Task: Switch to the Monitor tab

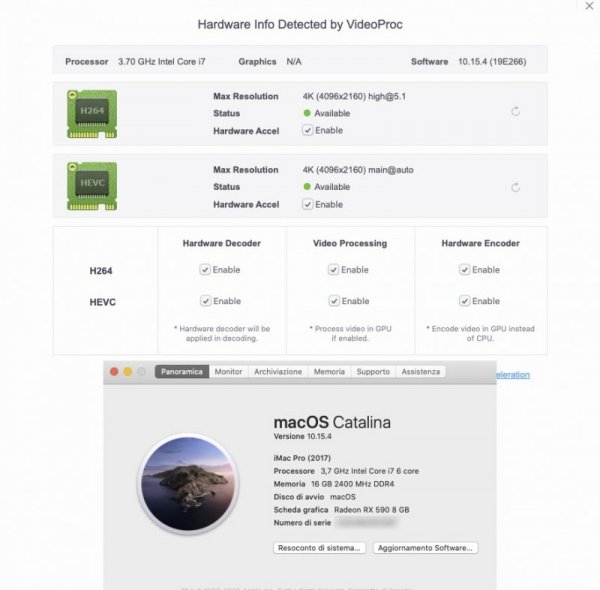Action: pyautogui.click(x=228, y=372)
